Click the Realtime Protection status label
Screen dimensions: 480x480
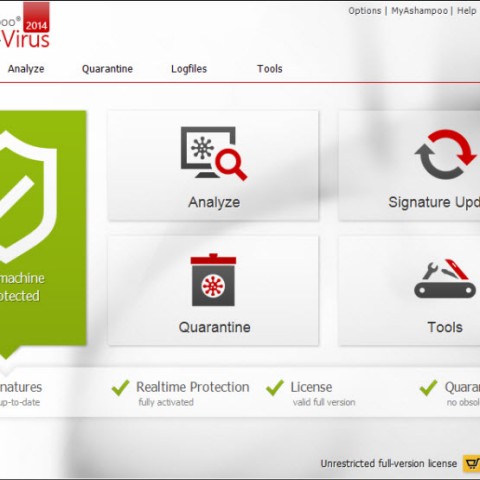(193, 387)
